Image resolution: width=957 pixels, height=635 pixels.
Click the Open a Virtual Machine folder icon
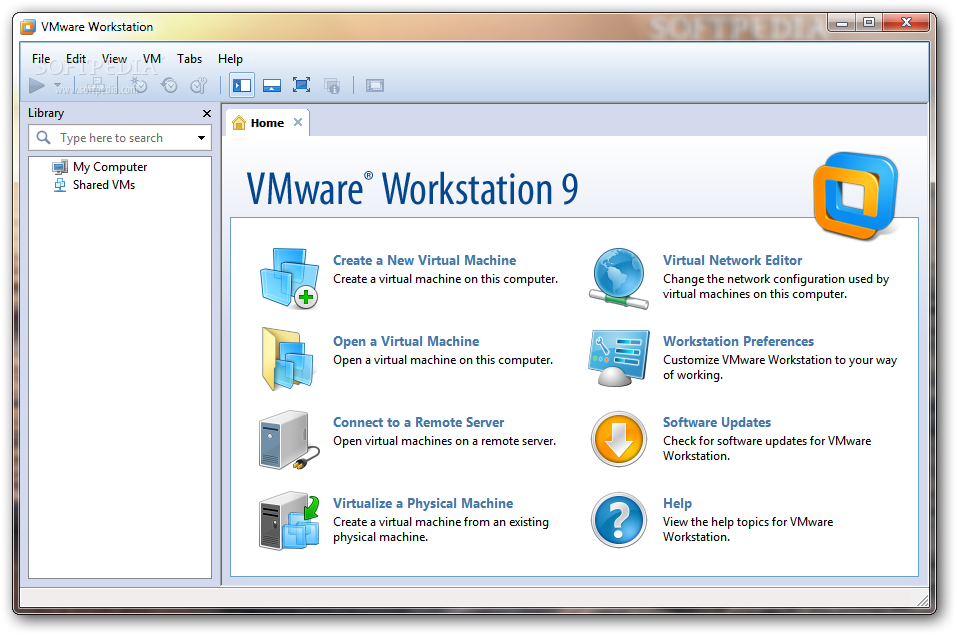pos(288,358)
